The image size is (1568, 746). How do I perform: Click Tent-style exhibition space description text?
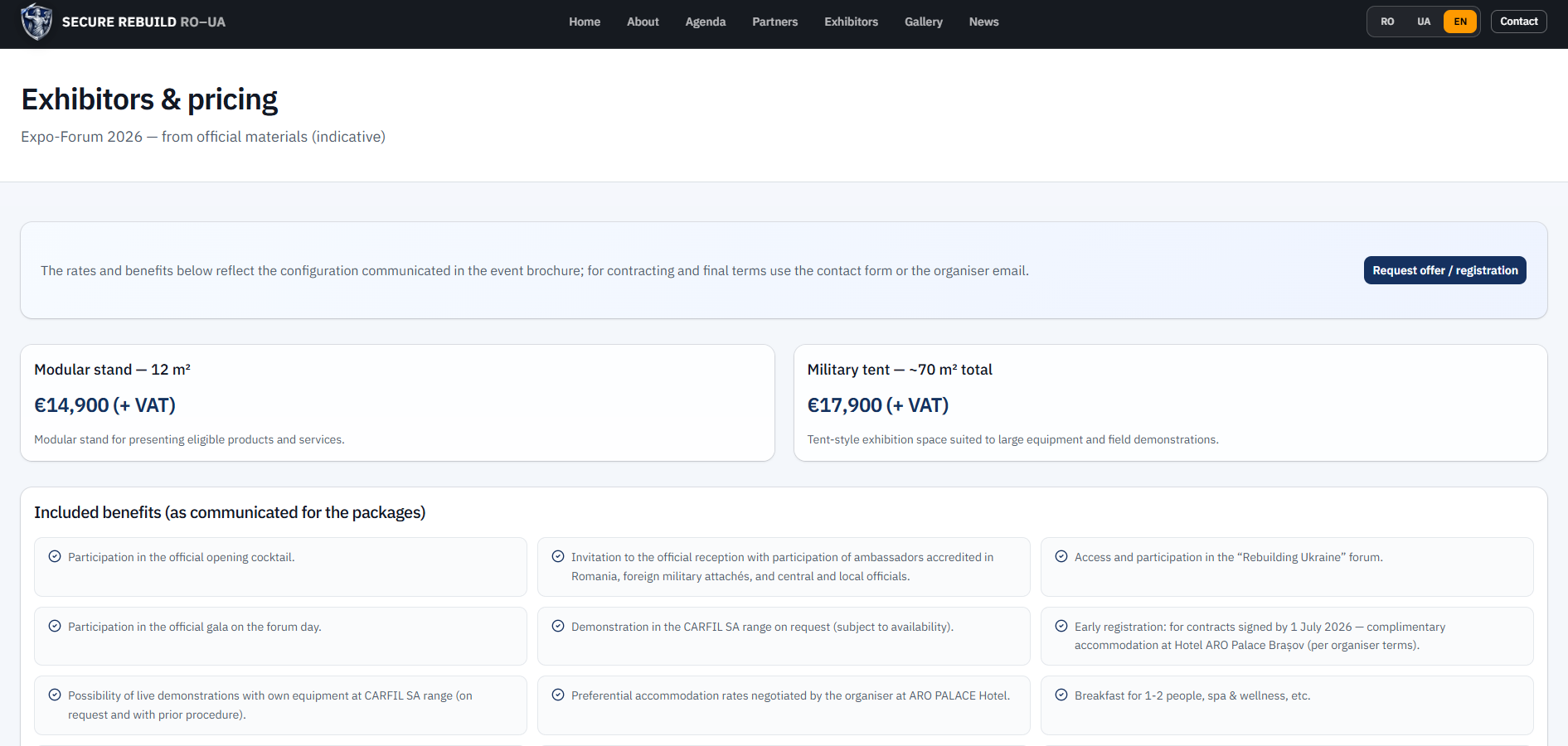1013,439
